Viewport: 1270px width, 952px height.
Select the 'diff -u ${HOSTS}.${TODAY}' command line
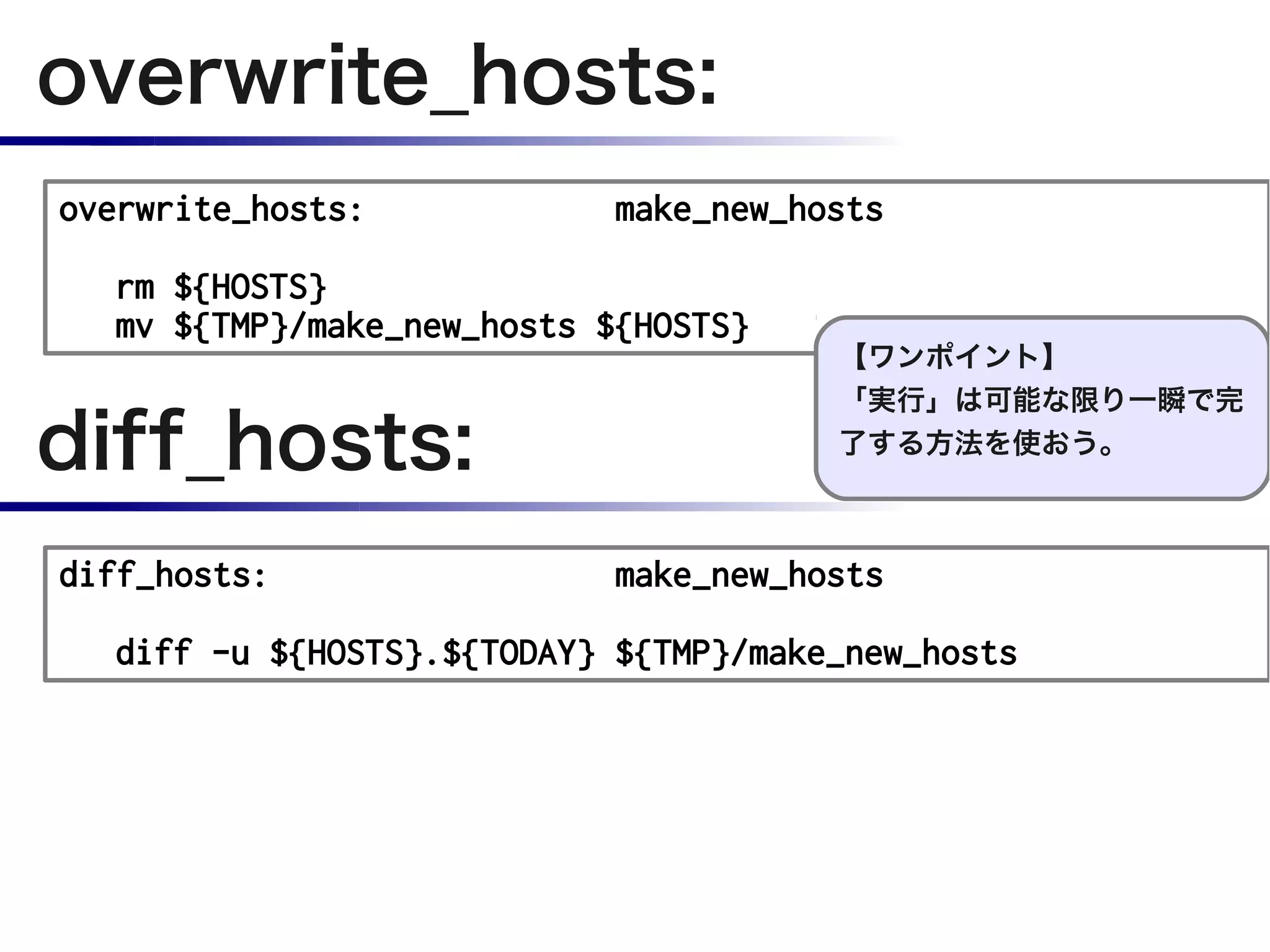(566, 653)
